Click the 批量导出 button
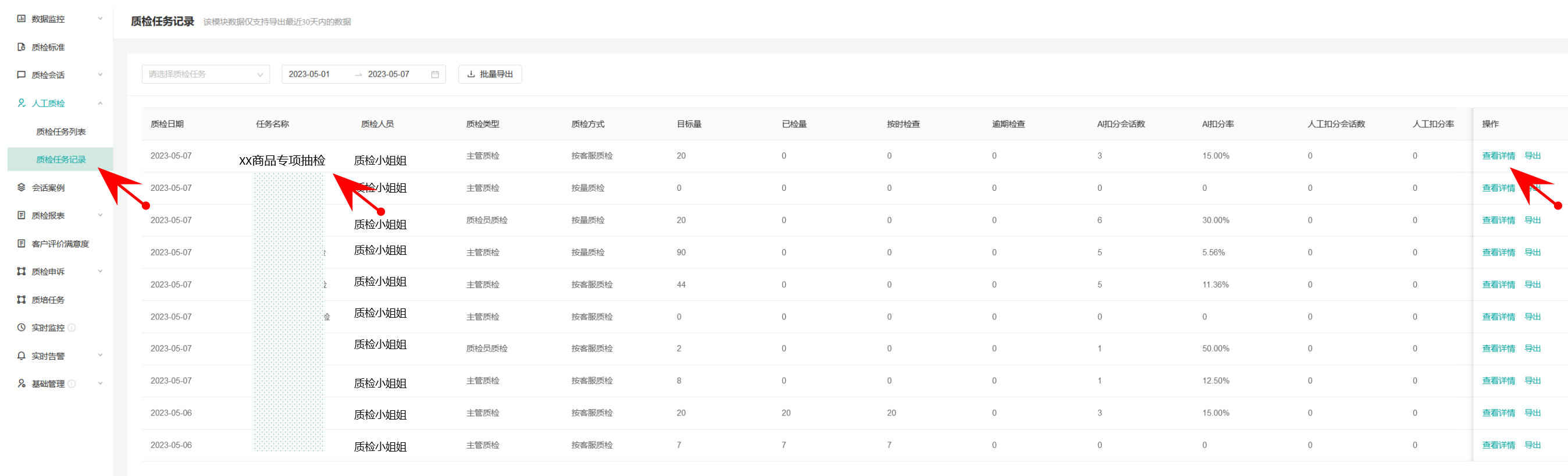This screenshot has height=476, width=1568. click(489, 74)
